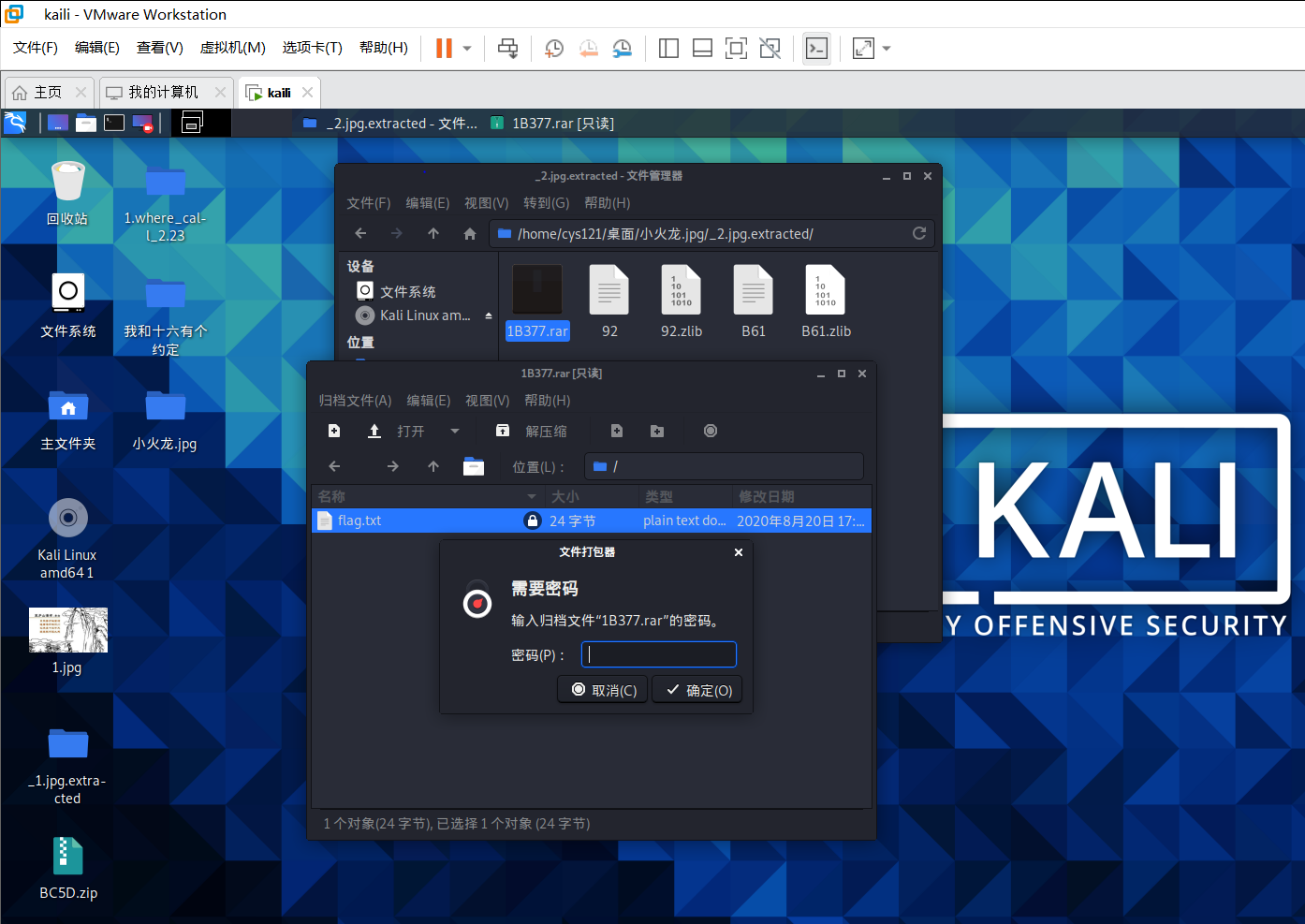Click 取消(C) in password dialog
Image resolution: width=1305 pixels, height=924 pixels.
(603, 690)
